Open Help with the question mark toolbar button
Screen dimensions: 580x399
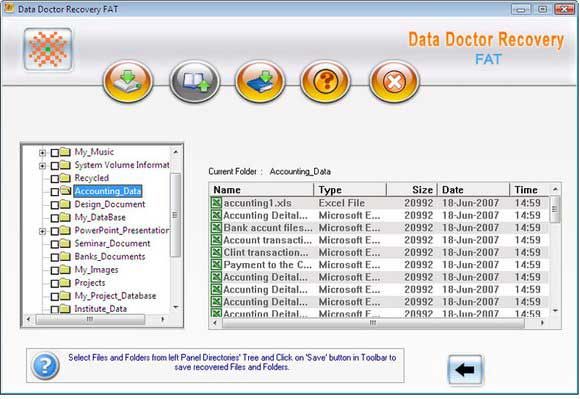(x=325, y=81)
